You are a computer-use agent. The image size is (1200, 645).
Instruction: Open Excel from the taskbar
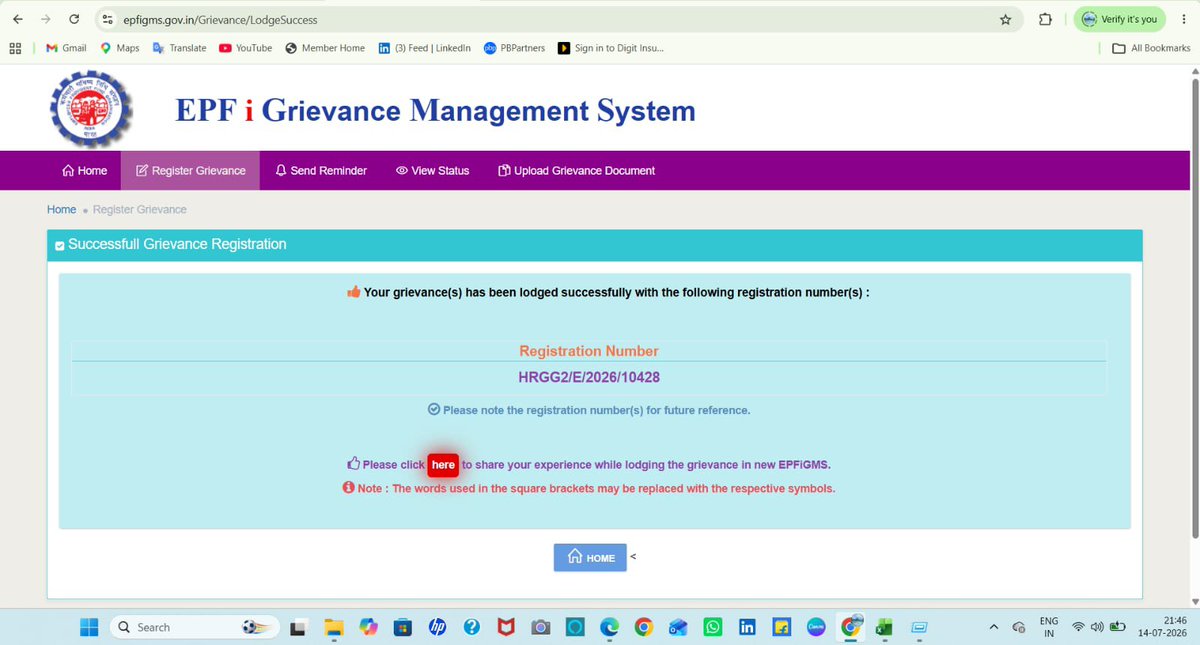(885, 627)
